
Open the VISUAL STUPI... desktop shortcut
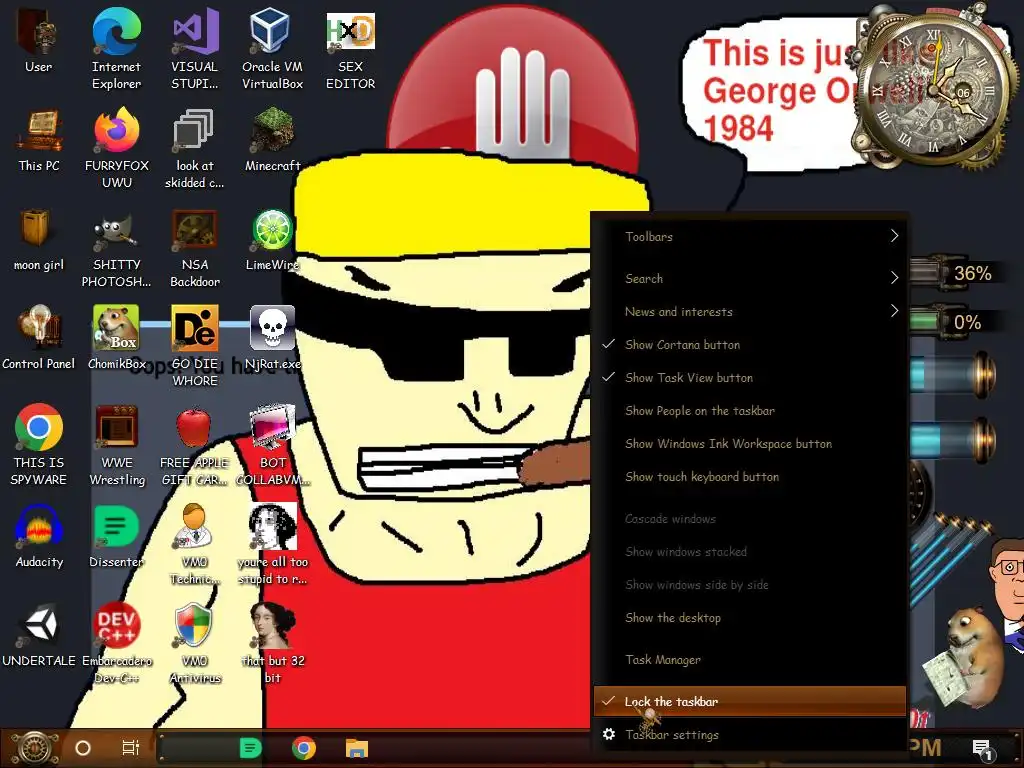195,49
